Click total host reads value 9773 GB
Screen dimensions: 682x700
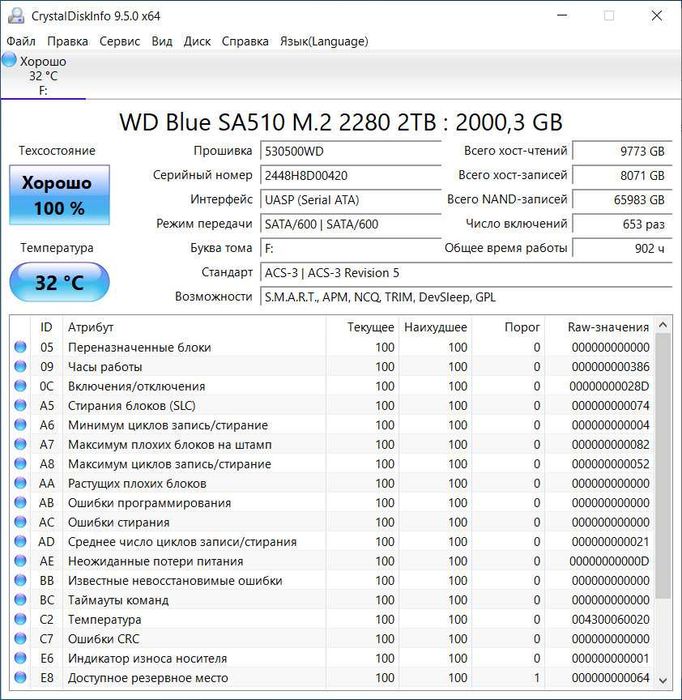(x=622, y=151)
